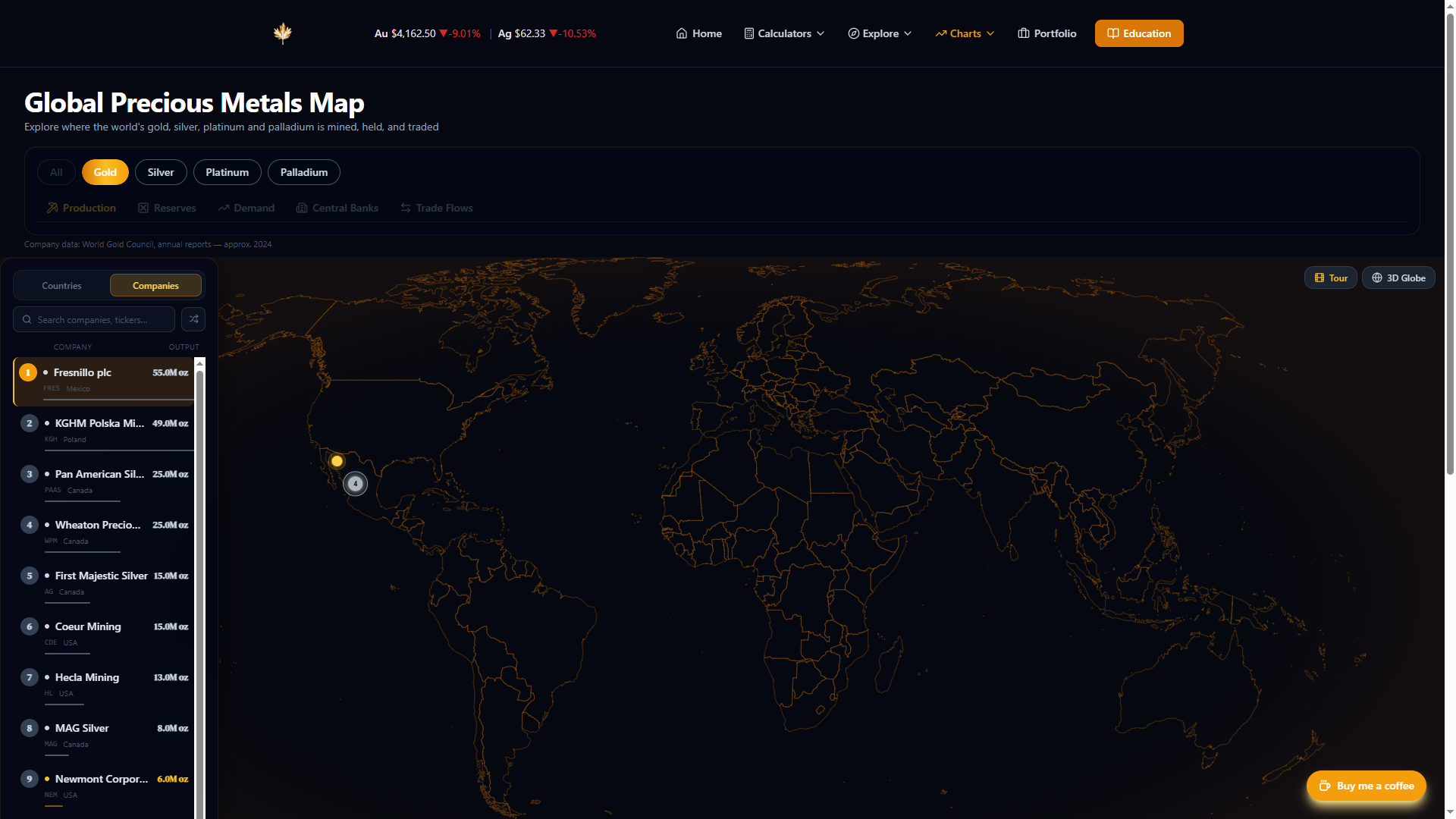Click the cluster marker labeled 4
The width and height of the screenshot is (1456, 819).
pos(355,484)
